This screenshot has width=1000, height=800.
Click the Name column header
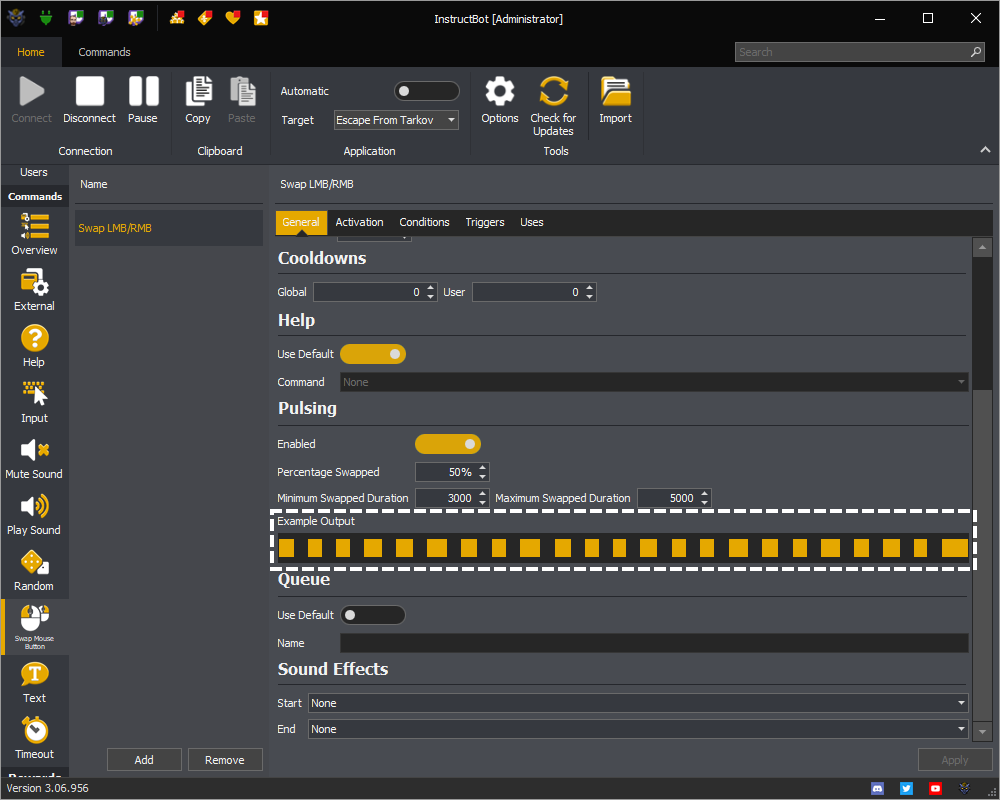click(x=94, y=184)
